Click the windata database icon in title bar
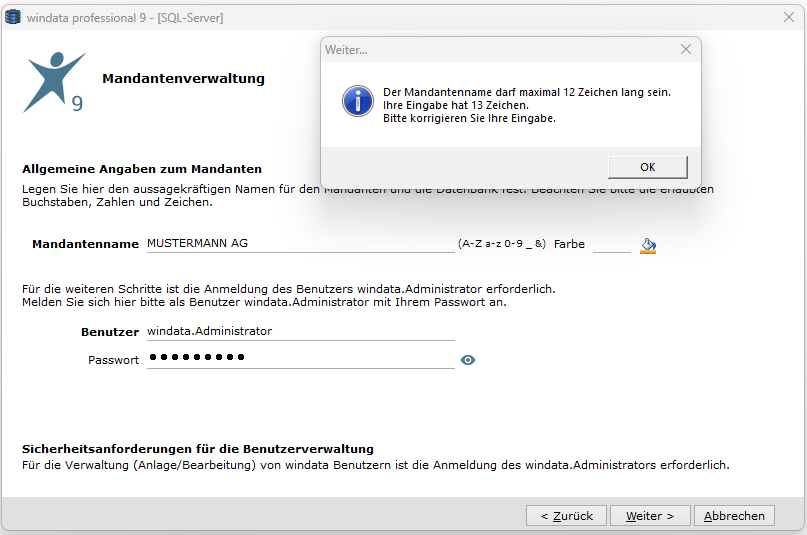This screenshot has width=807, height=535. [x=13, y=17]
